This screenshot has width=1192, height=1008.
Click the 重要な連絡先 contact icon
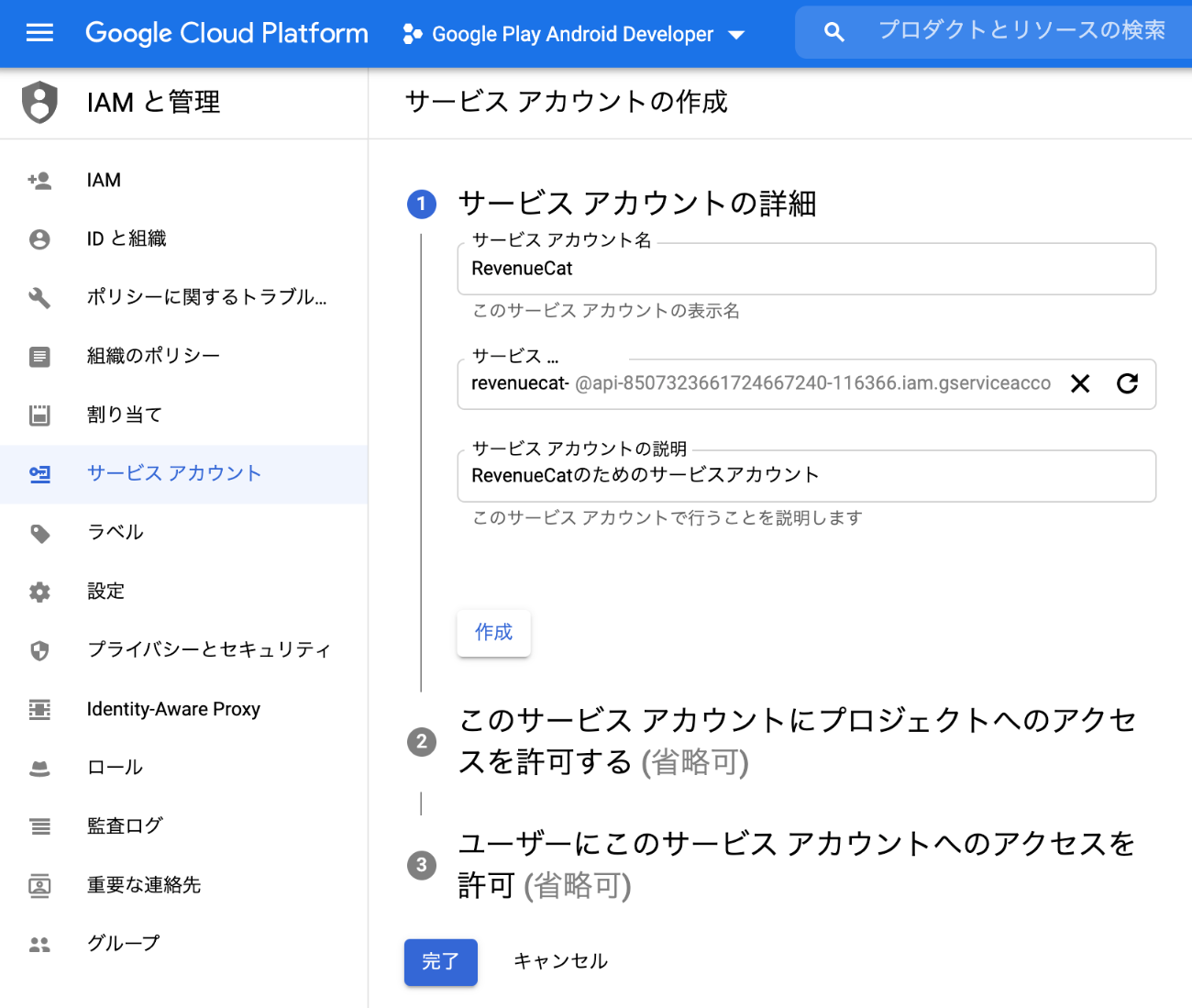[39, 885]
